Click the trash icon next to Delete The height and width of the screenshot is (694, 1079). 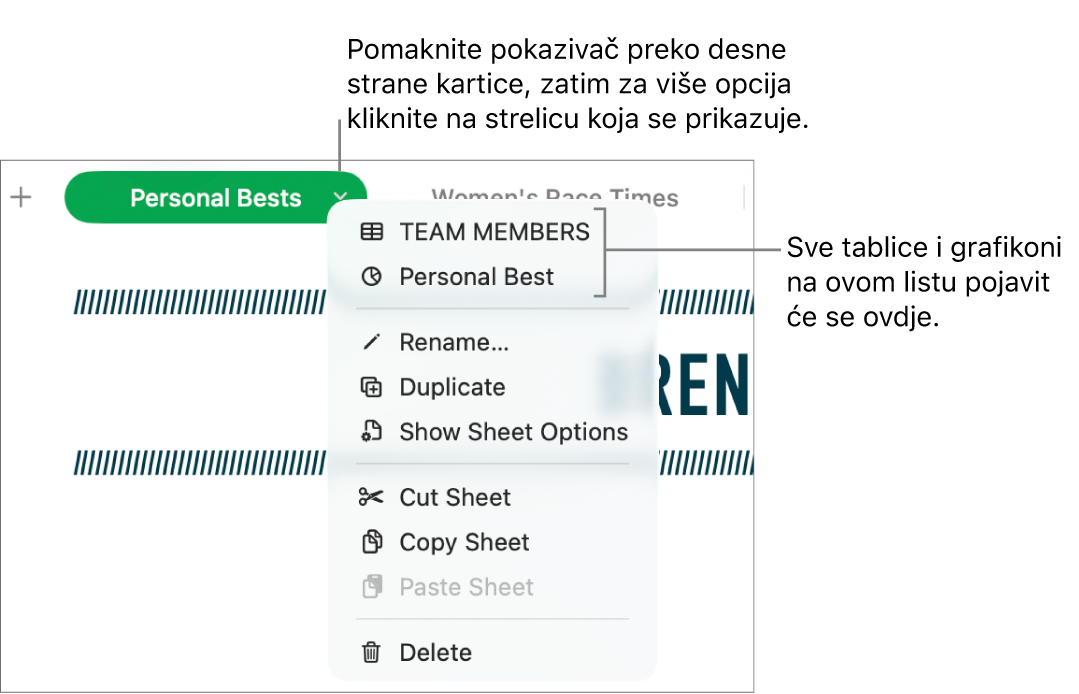click(371, 652)
